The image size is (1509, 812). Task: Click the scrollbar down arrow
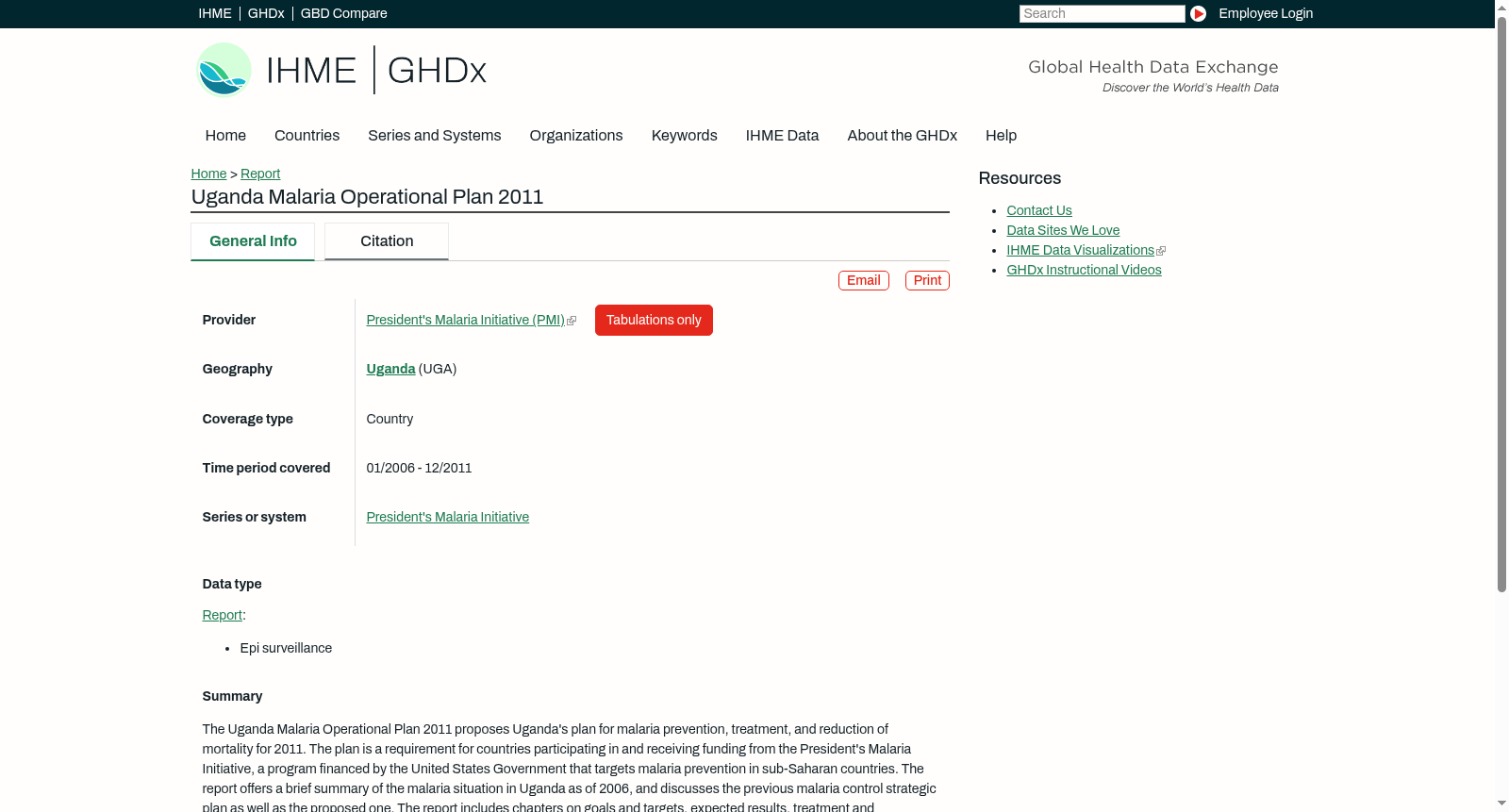point(1501,804)
